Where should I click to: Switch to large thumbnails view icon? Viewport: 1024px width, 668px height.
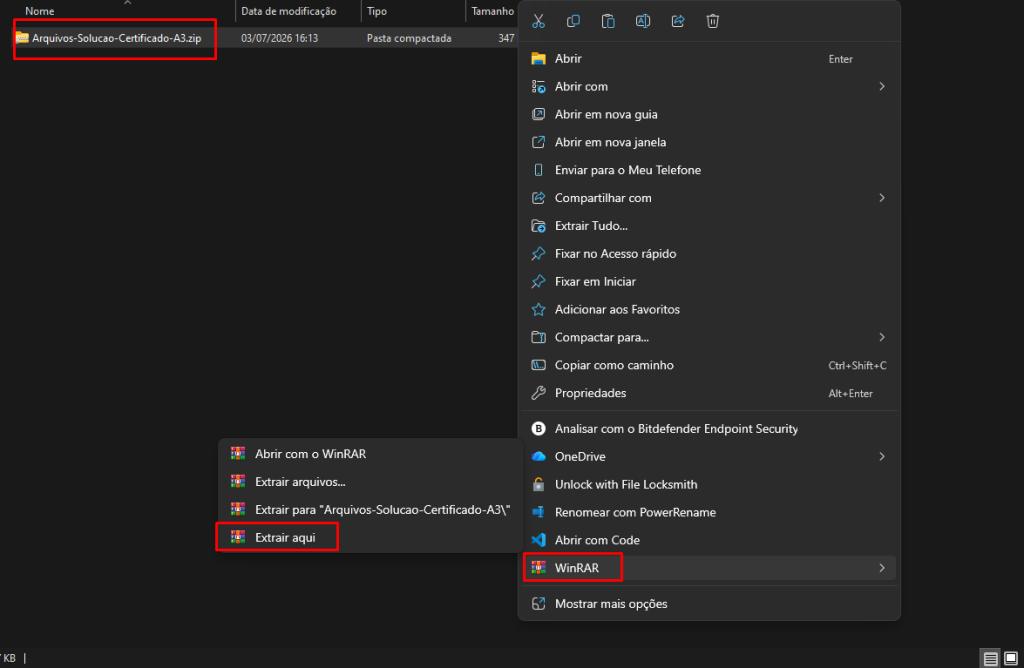(1010, 658)
